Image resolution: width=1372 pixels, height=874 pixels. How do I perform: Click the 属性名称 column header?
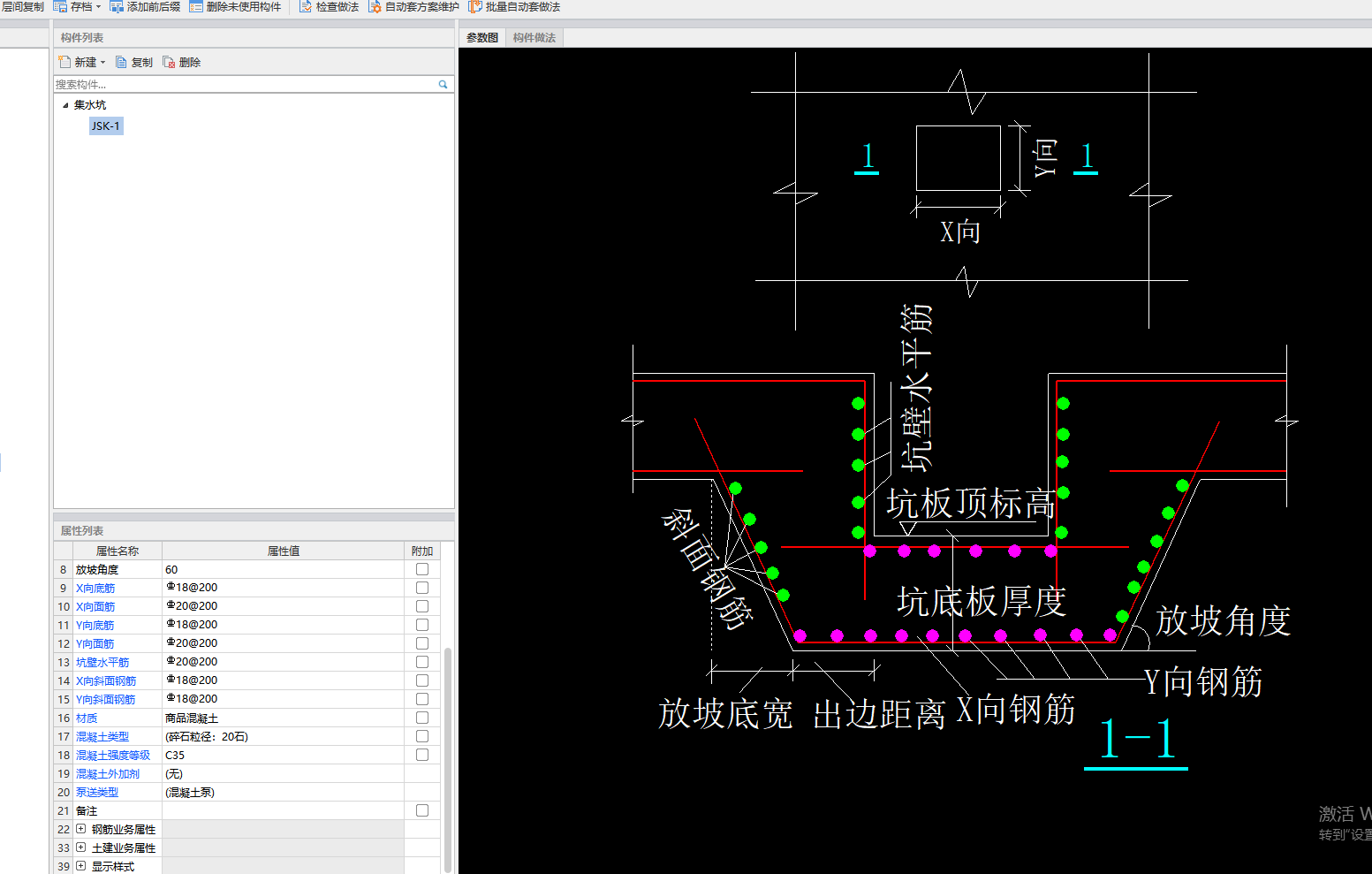pos(117,551)
